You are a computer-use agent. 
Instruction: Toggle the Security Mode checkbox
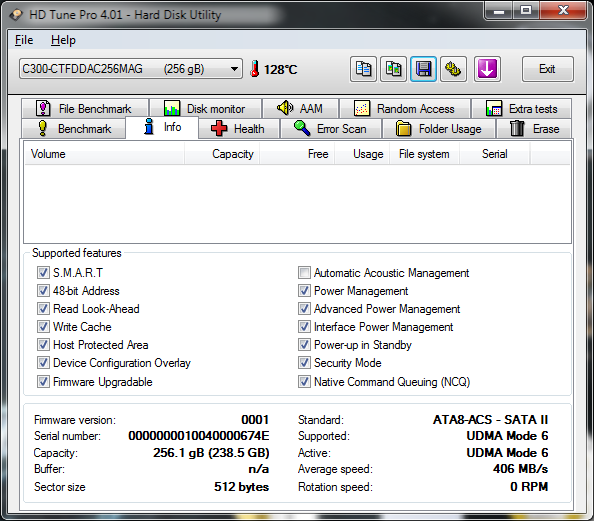coord(304,363)
